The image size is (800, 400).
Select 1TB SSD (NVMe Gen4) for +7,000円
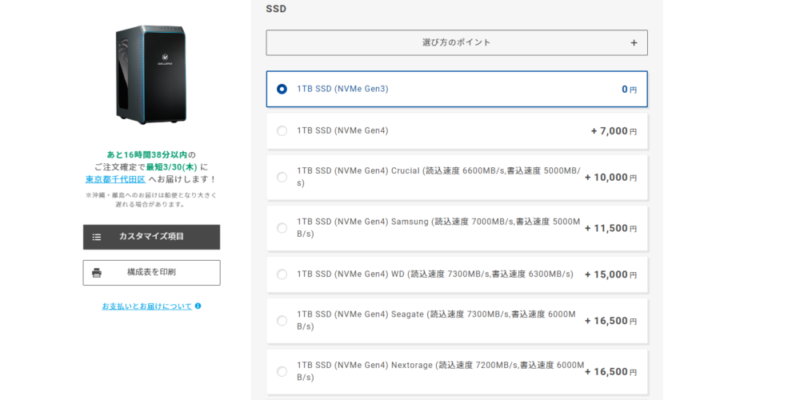(282, 130)
